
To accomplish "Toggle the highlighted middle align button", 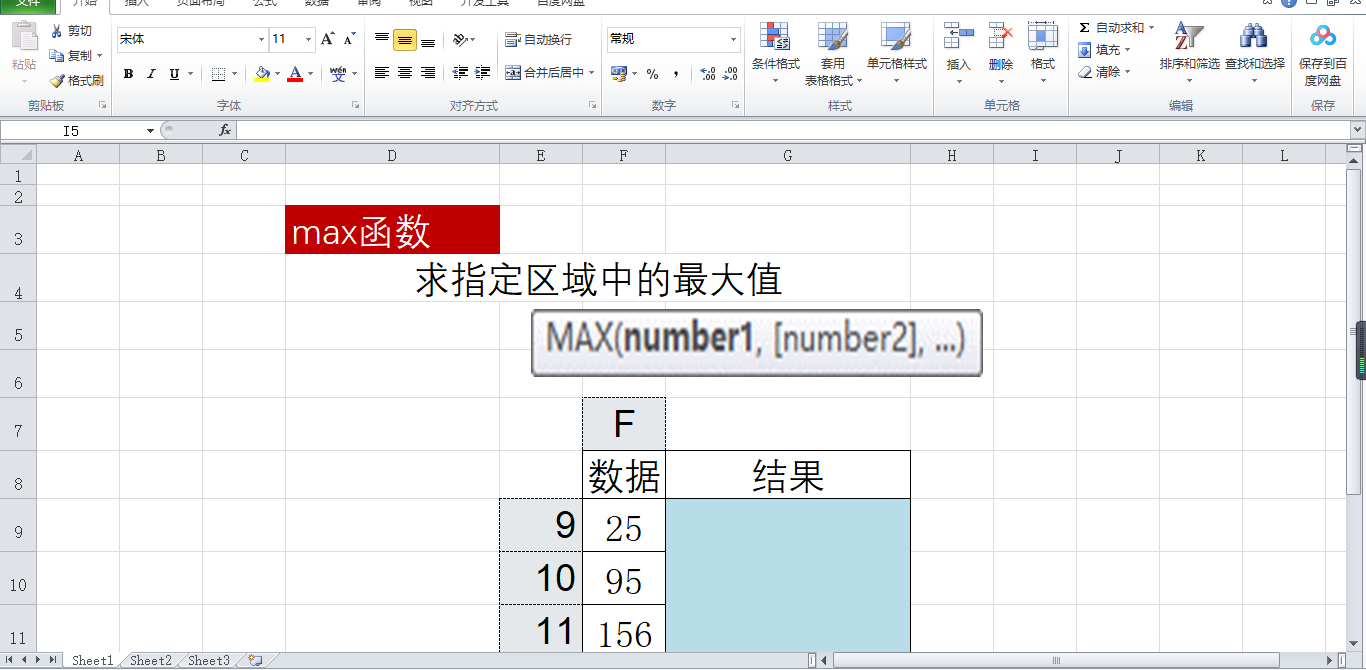I will point(405,40).
